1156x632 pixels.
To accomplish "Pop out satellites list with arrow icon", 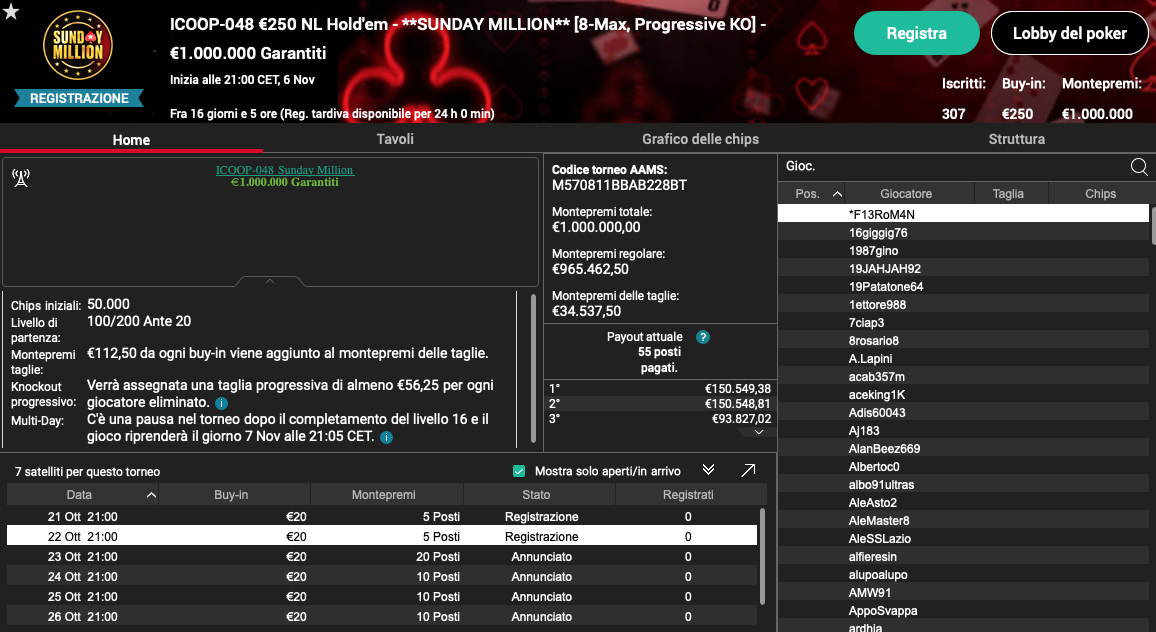I will (x=748, y=470).
